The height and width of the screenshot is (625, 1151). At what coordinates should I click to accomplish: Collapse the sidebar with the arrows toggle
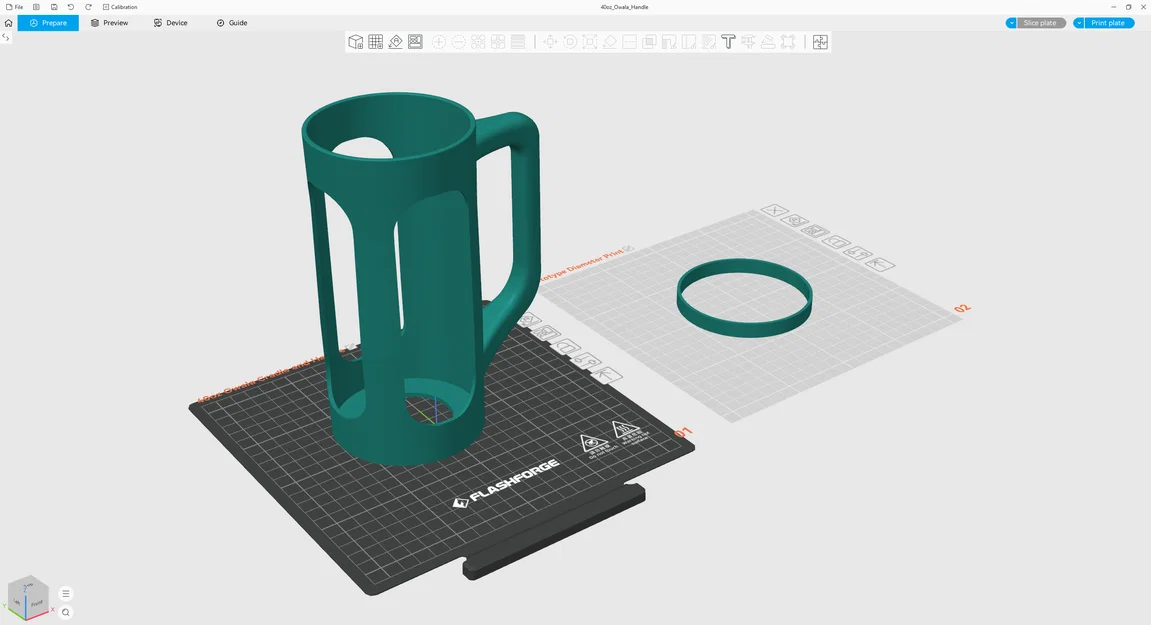click(5, 37)
